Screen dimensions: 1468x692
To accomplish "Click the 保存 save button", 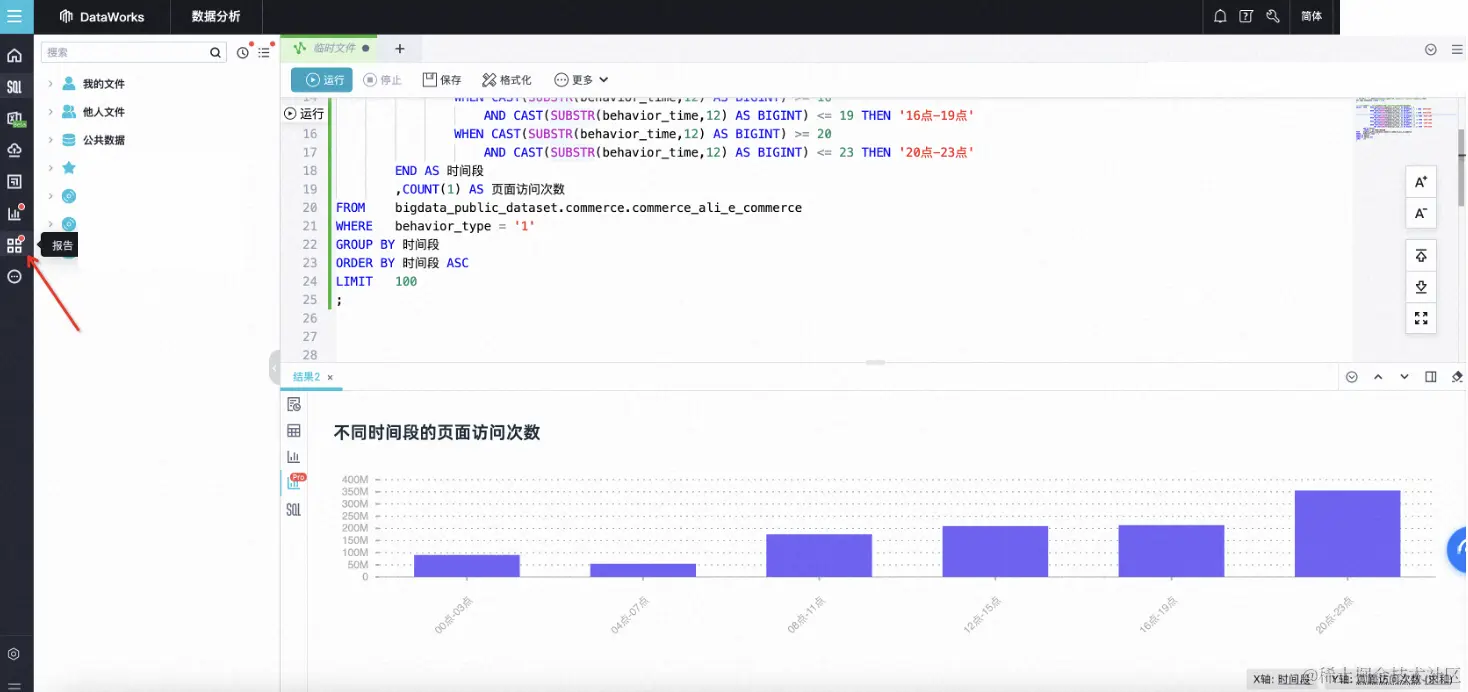I will [x=442, y=80].
